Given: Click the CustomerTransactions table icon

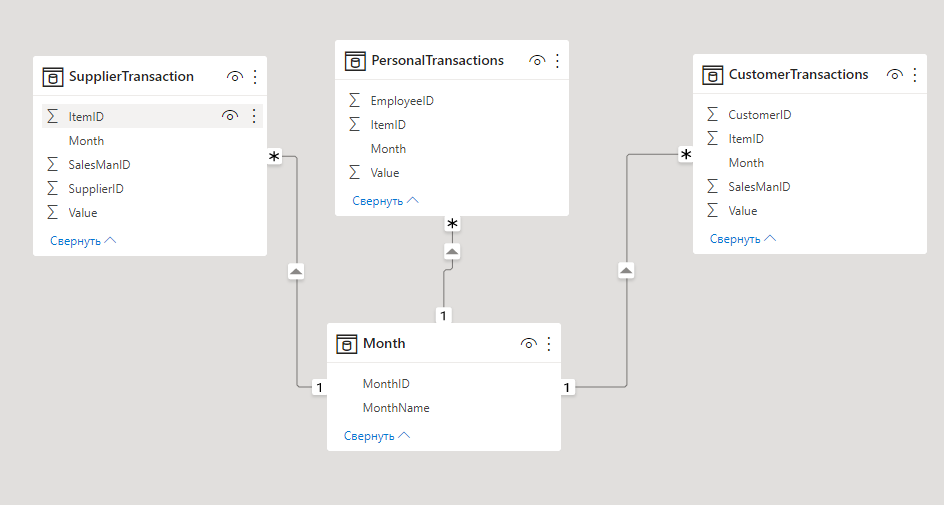Looking at the screenshot, I should (713, 75).
